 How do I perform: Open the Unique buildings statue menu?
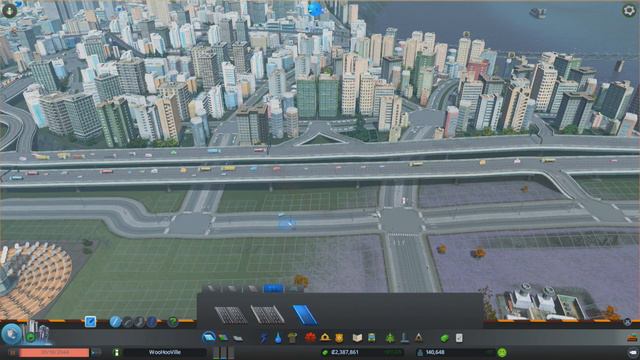[x=404, y=338]
